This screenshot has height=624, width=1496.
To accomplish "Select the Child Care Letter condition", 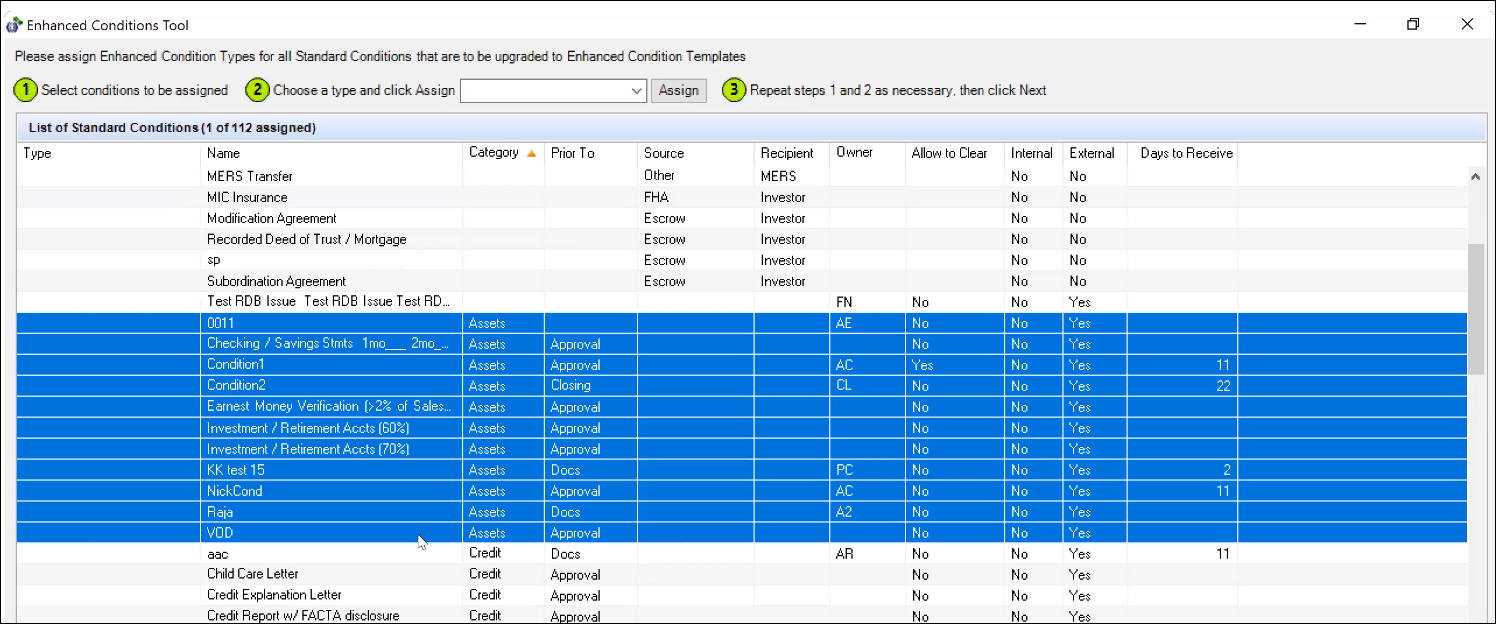I will (x=743, y=575).
